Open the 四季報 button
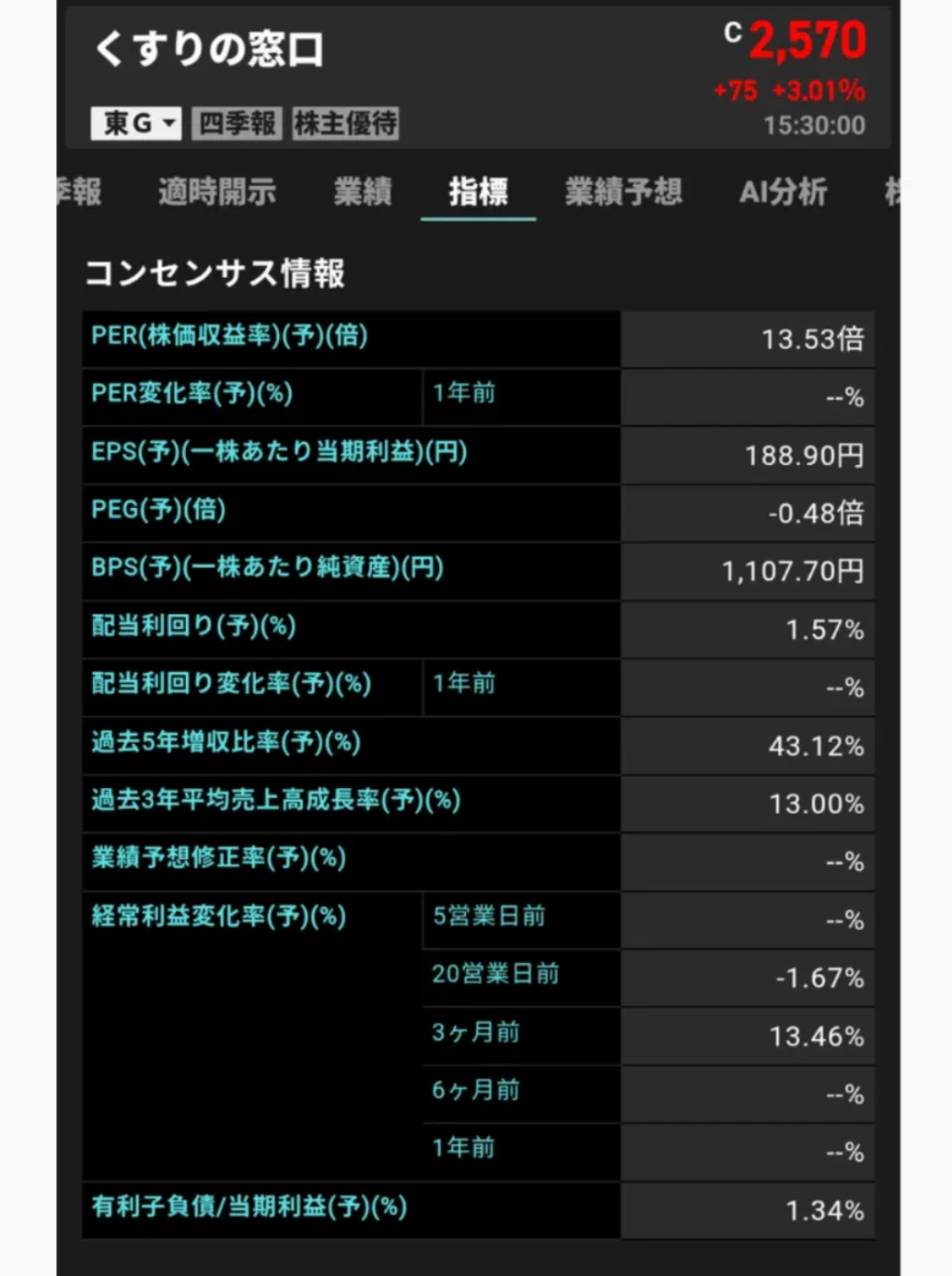 [238, 122]
